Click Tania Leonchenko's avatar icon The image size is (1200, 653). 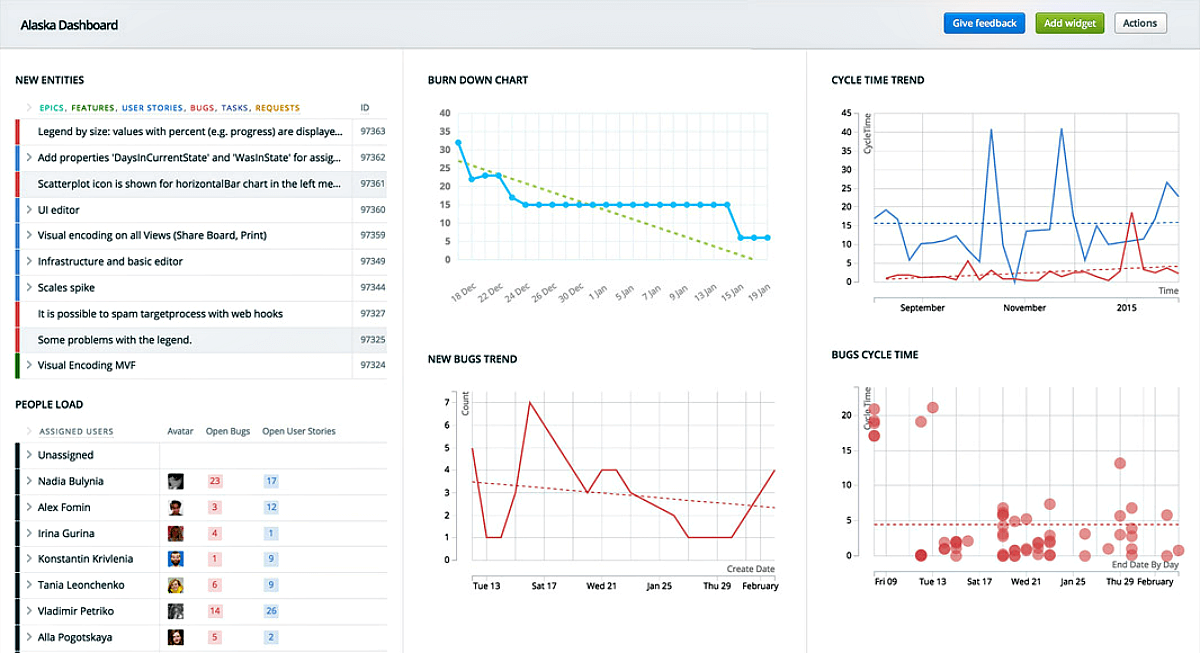pos(175,585)
